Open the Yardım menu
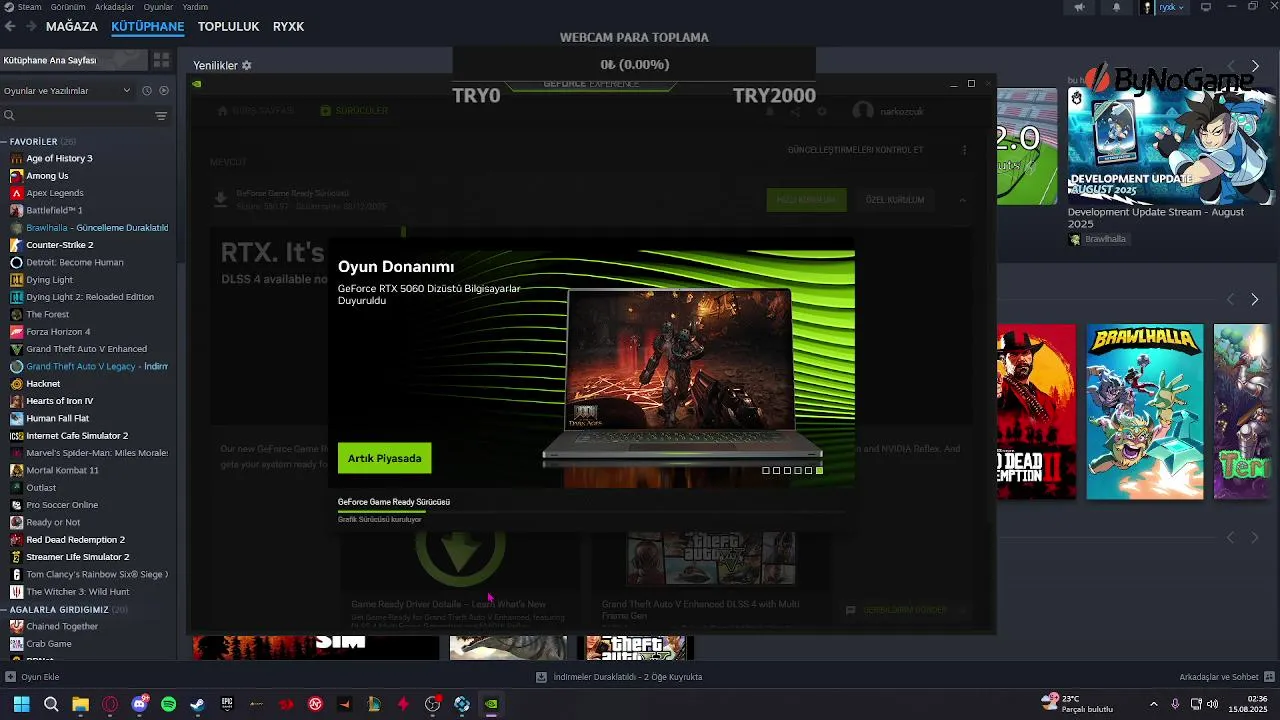1280x720 pixels. click(195, 7)
